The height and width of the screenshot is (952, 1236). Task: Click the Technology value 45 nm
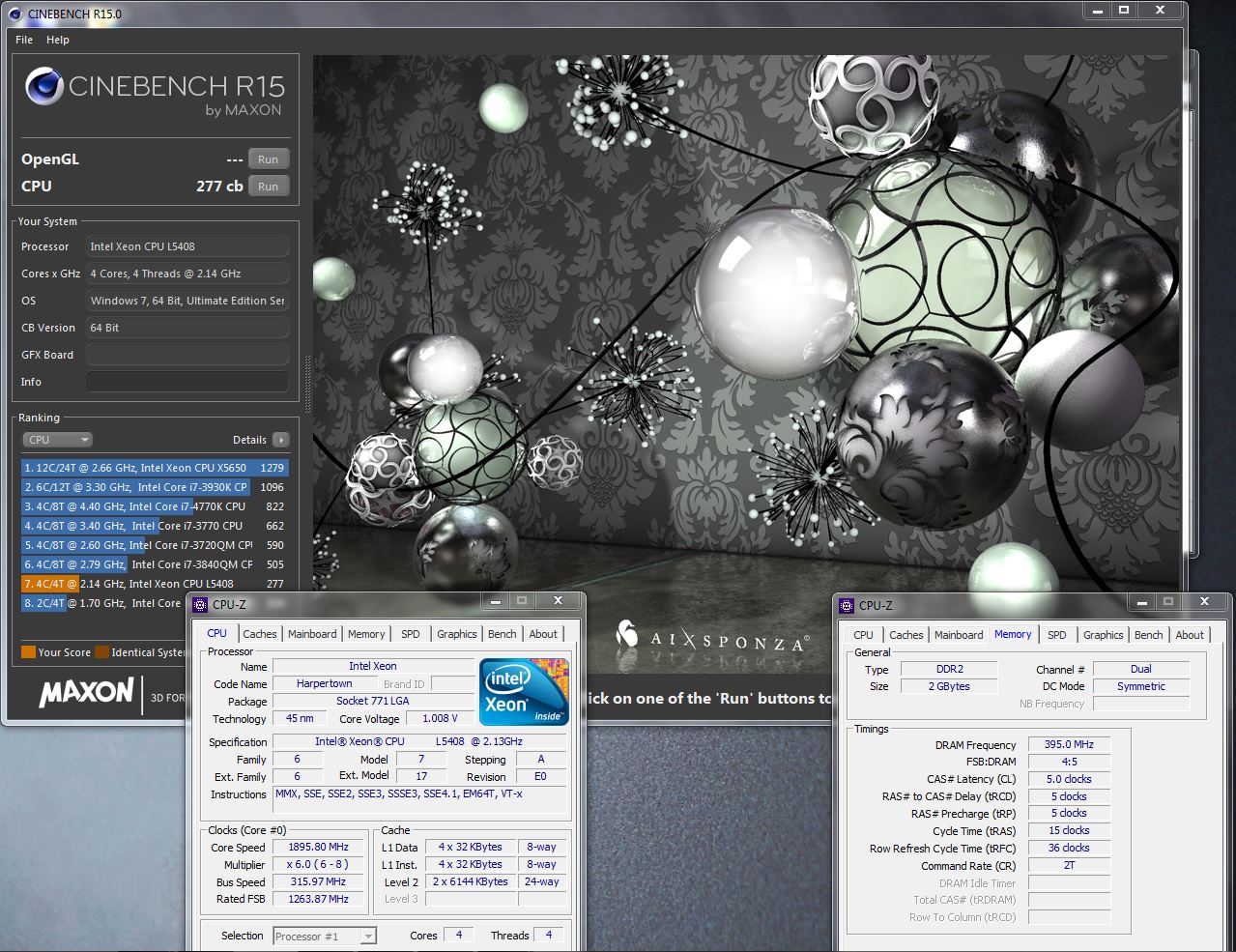pos(300,718)
